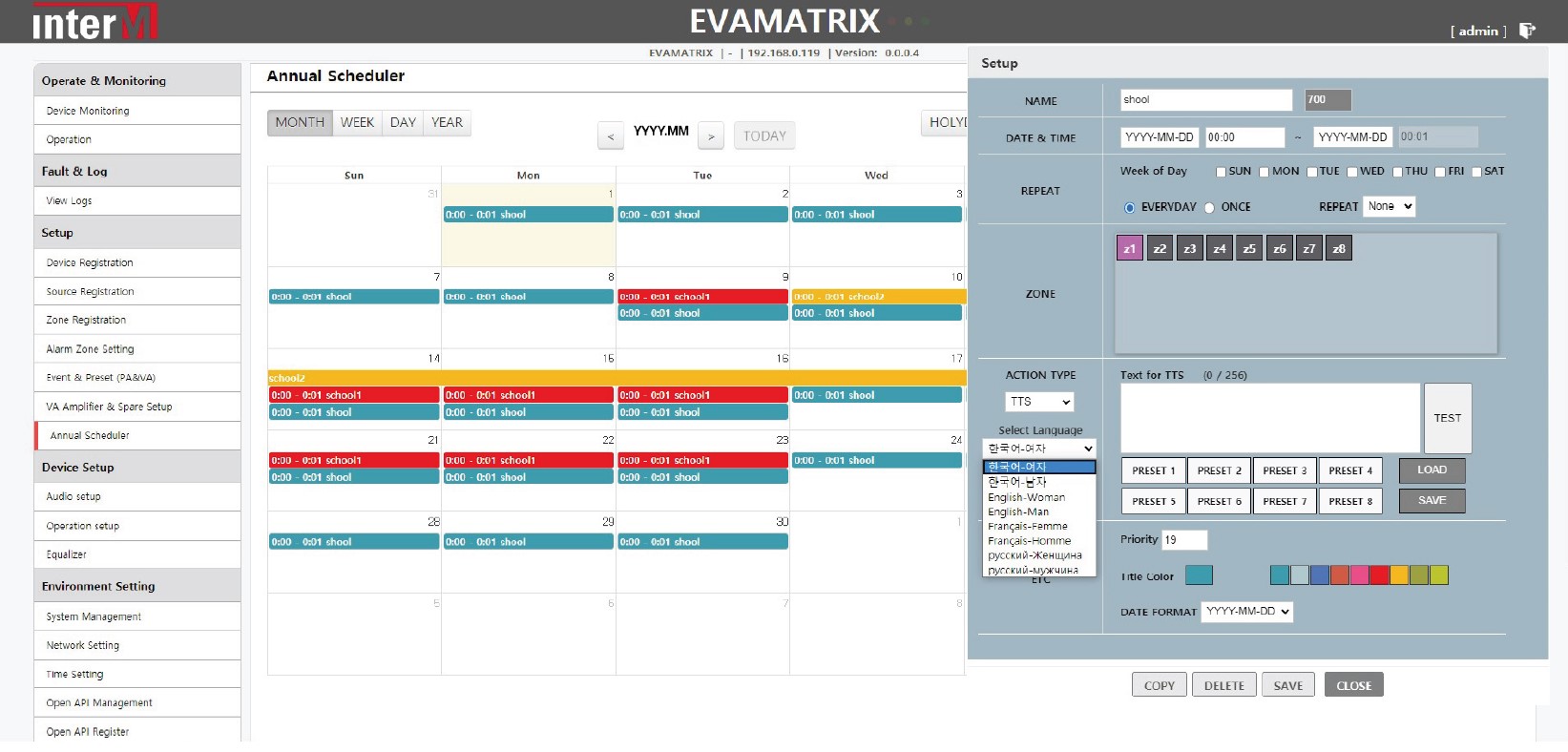Select zone z1 tile
The image size is (1568, 752).
1130,248
